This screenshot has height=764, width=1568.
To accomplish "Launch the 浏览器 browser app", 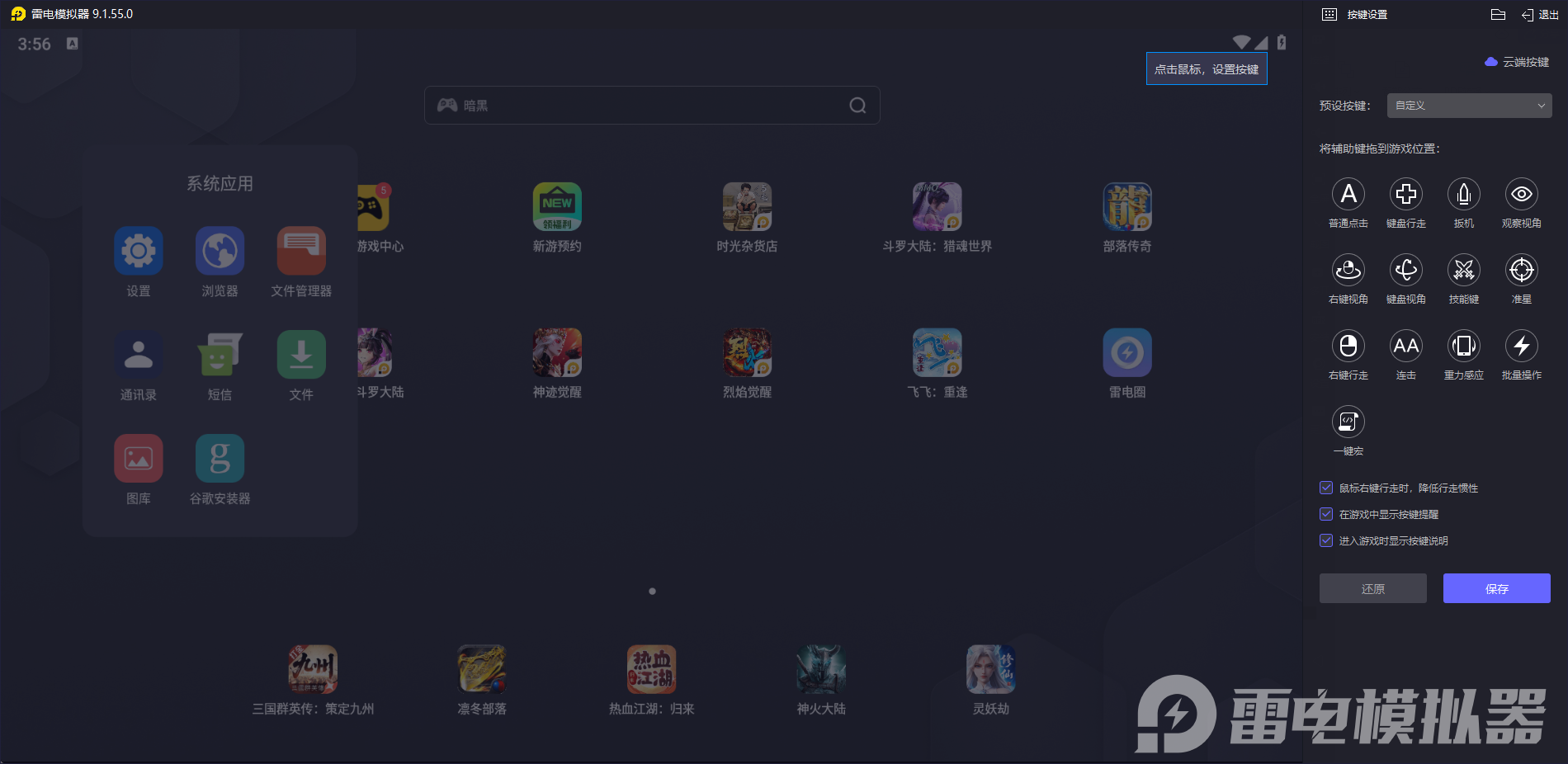I will click(x=220, y=251).
